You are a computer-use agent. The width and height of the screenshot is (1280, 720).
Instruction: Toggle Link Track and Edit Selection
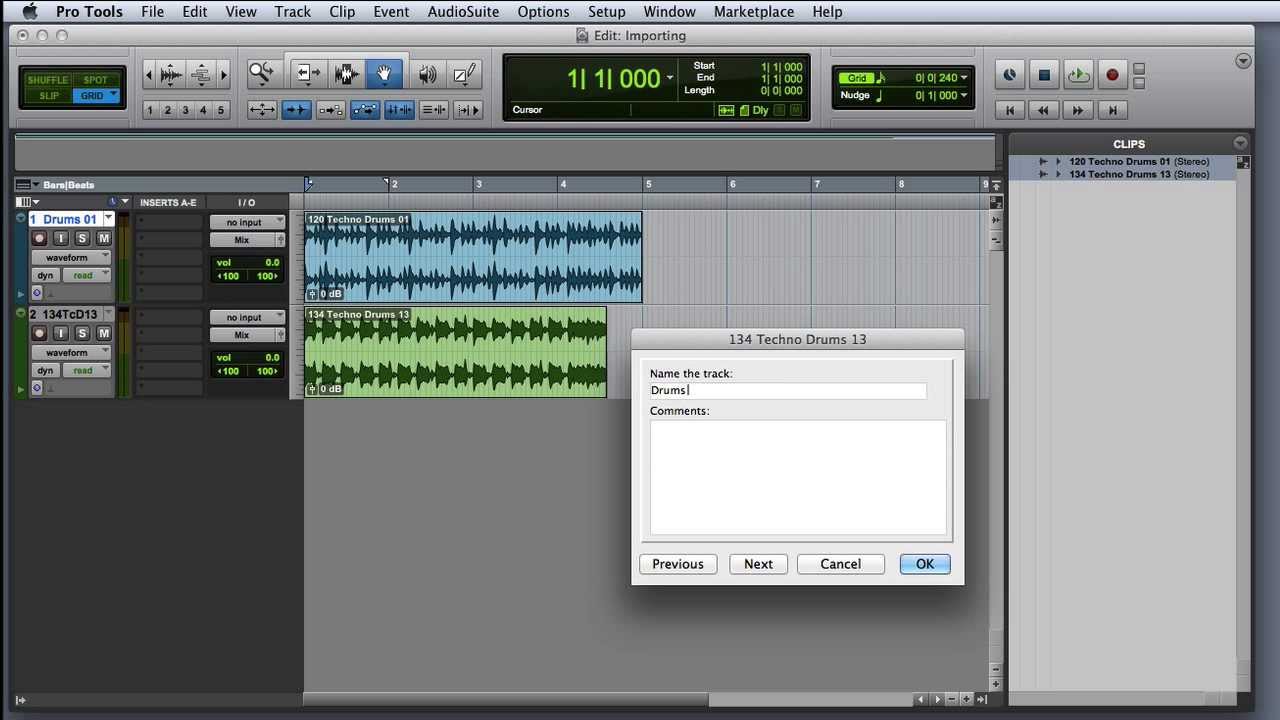(433, 110)
